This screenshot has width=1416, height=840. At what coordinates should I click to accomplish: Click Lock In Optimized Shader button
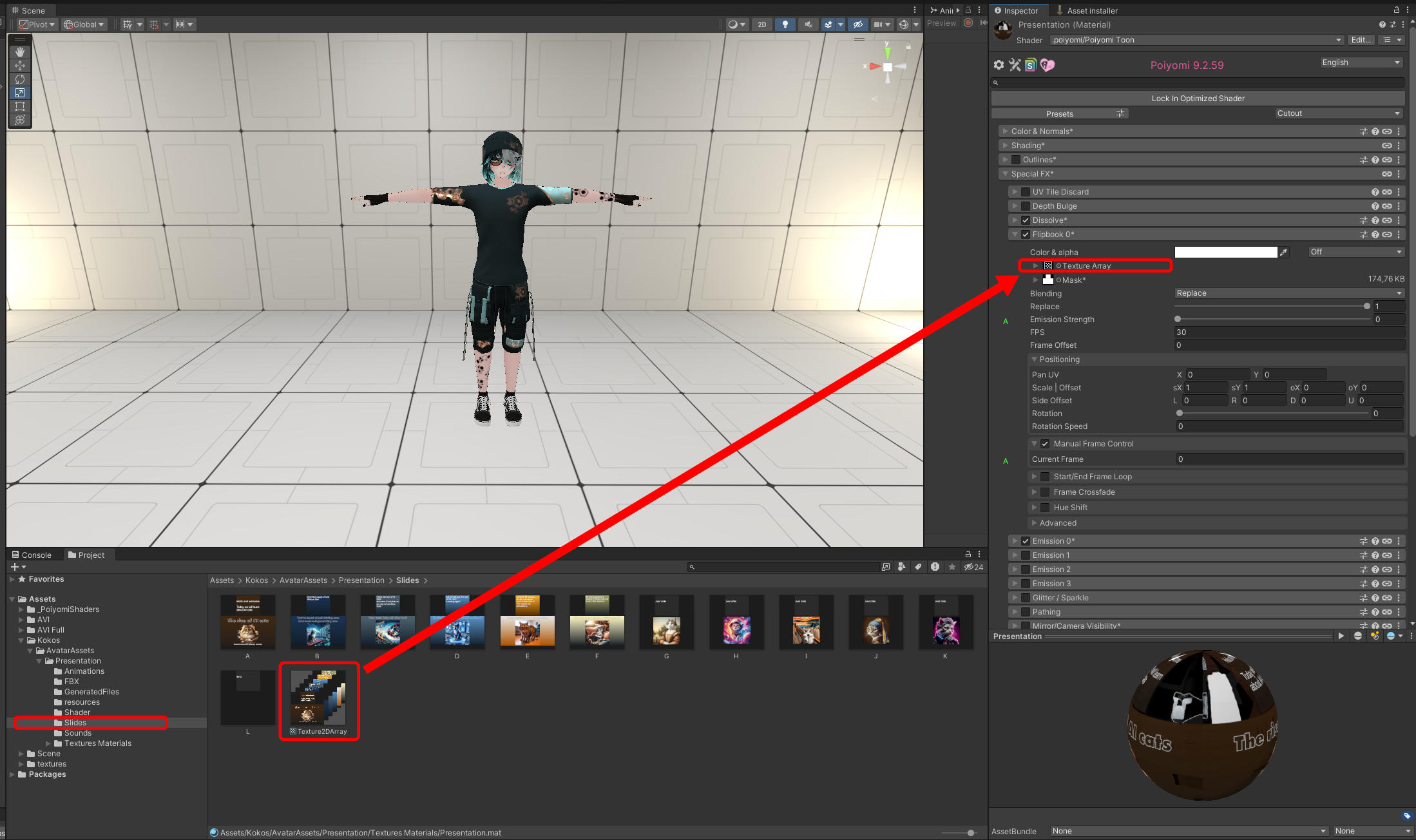[1198, 99]
